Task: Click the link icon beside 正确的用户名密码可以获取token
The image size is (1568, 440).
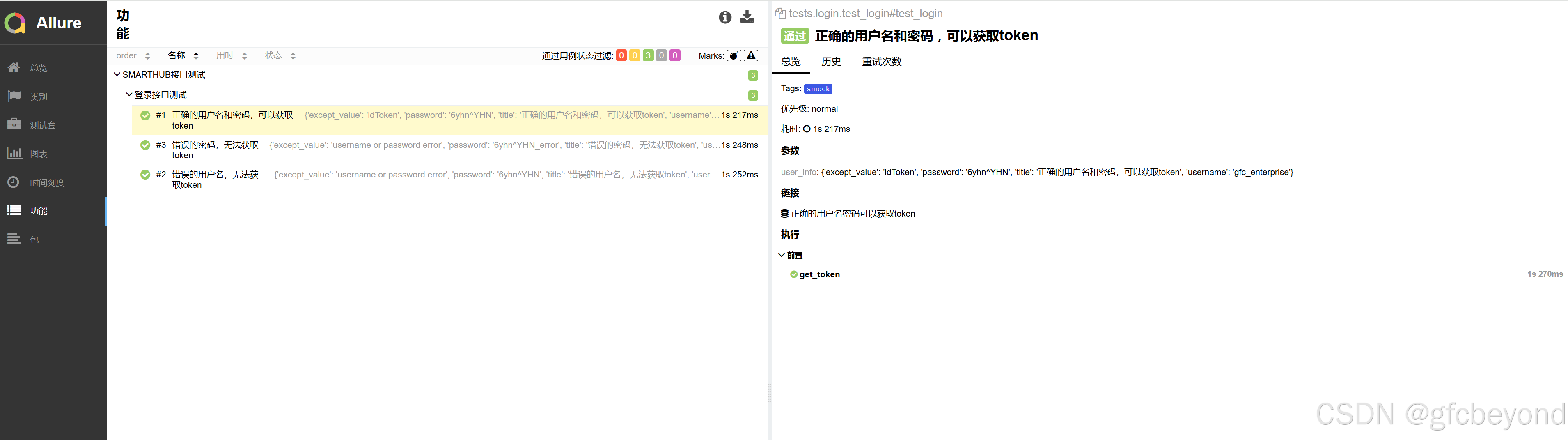Action: (784, 214)
